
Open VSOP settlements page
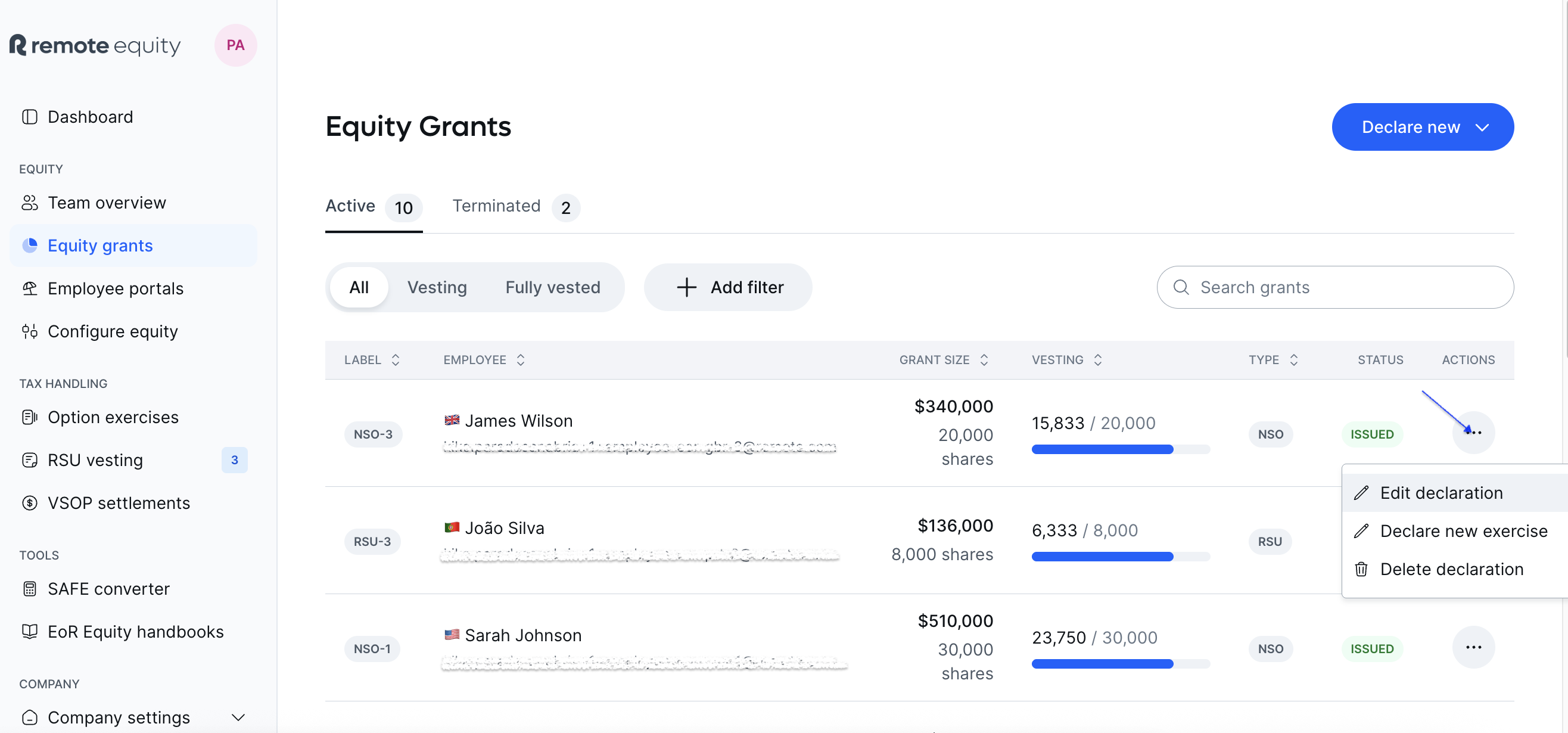(x=133, y=503)
